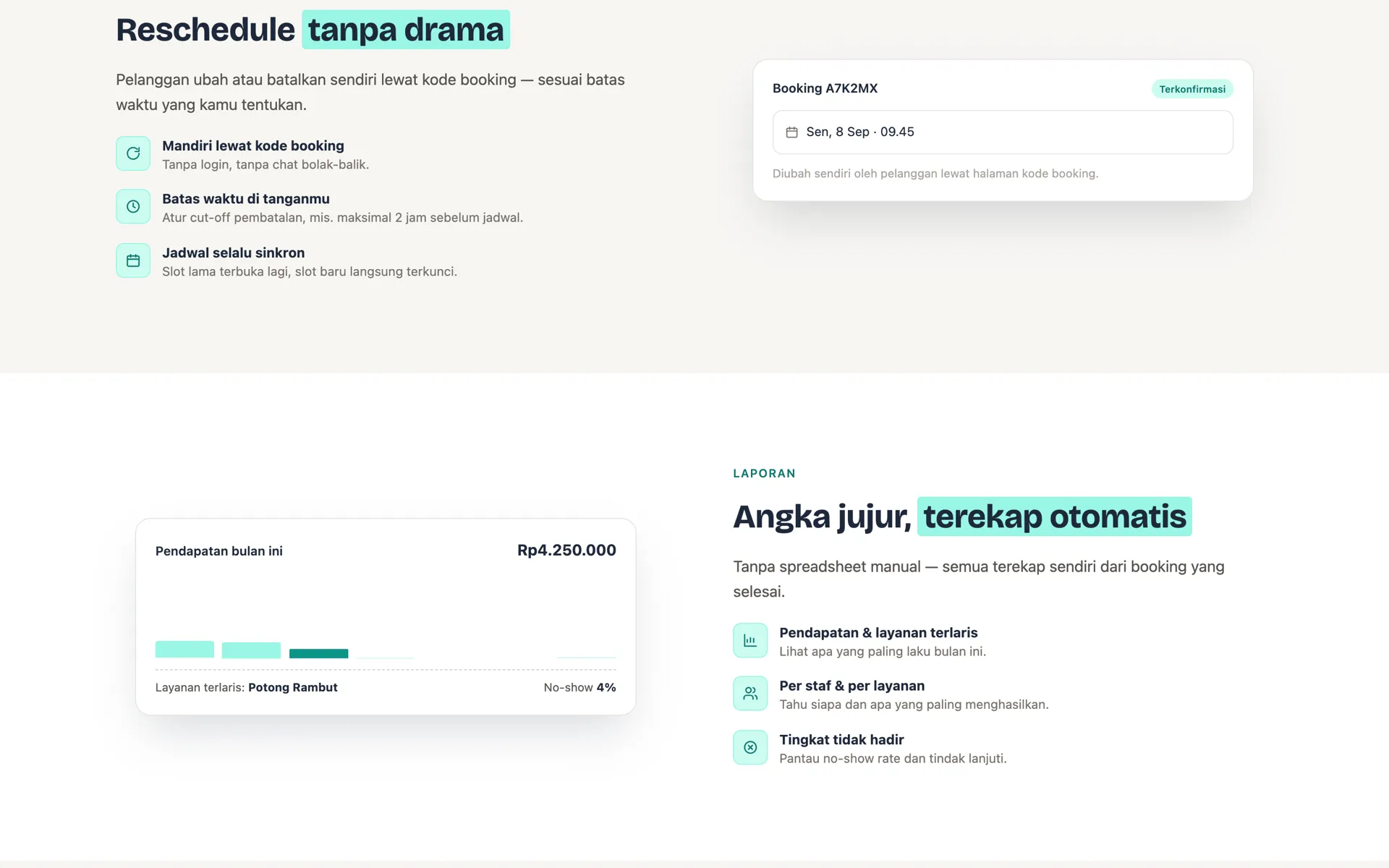Click Tanpa login, tanpa chat bolak-balik text
The width and height of the screenshot is (1389, 868).
point(266,165)
